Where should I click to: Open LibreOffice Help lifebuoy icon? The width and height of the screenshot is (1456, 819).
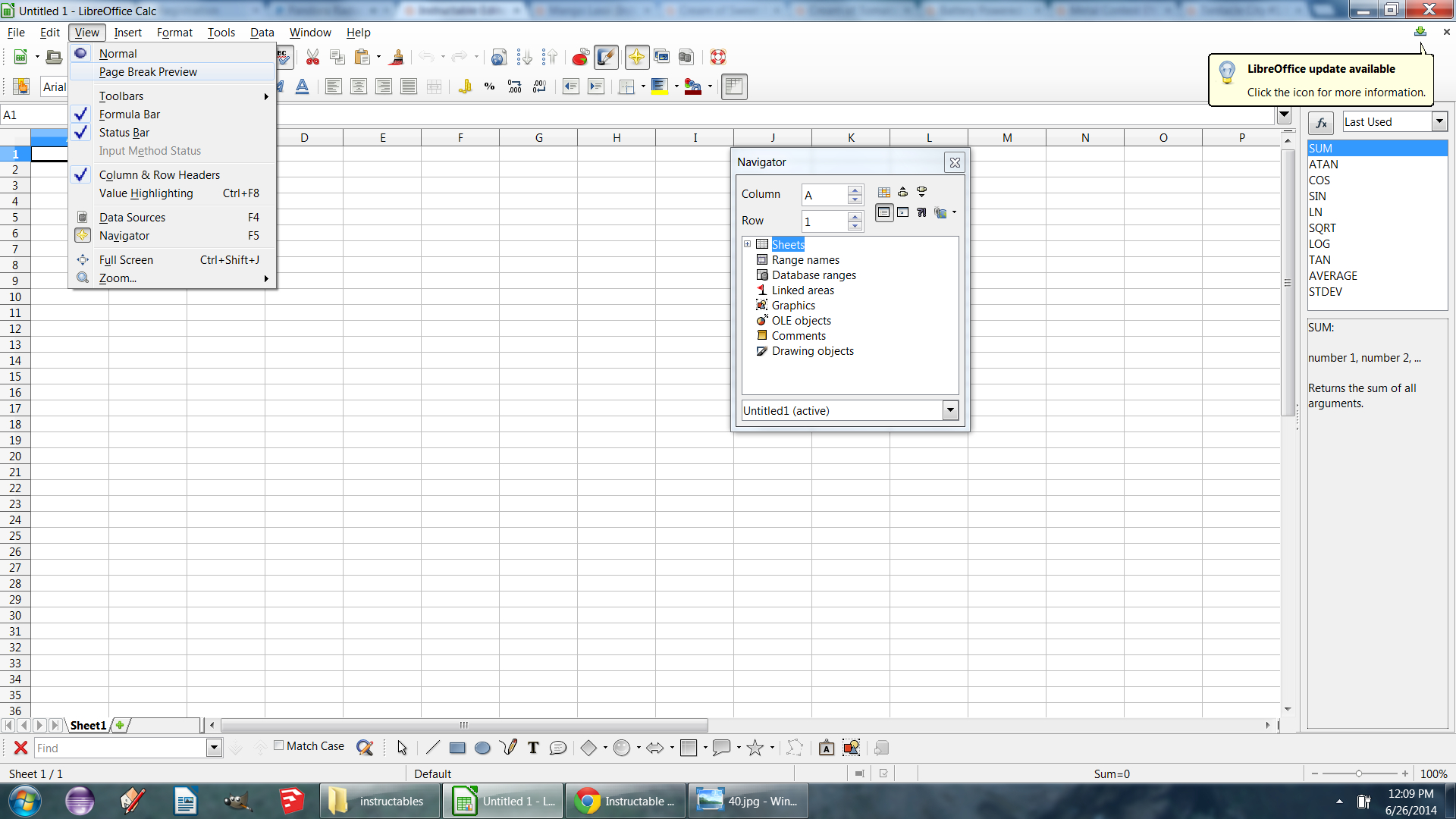pos(718,57)
